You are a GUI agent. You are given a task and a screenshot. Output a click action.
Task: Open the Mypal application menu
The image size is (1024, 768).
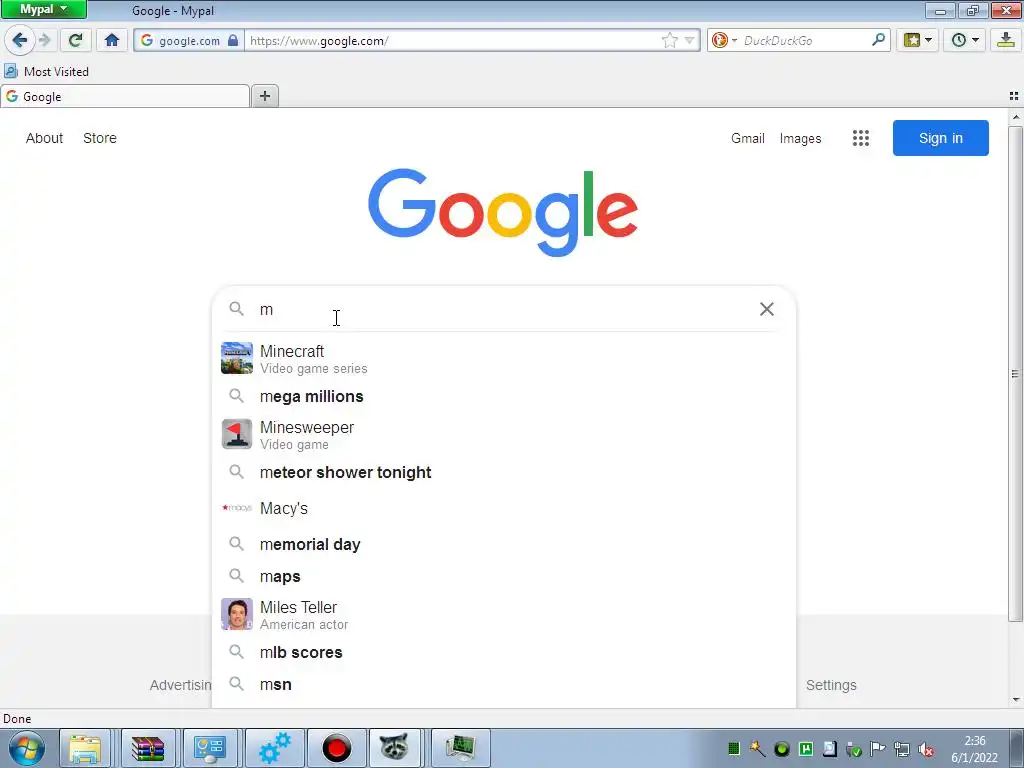point(43,9)
